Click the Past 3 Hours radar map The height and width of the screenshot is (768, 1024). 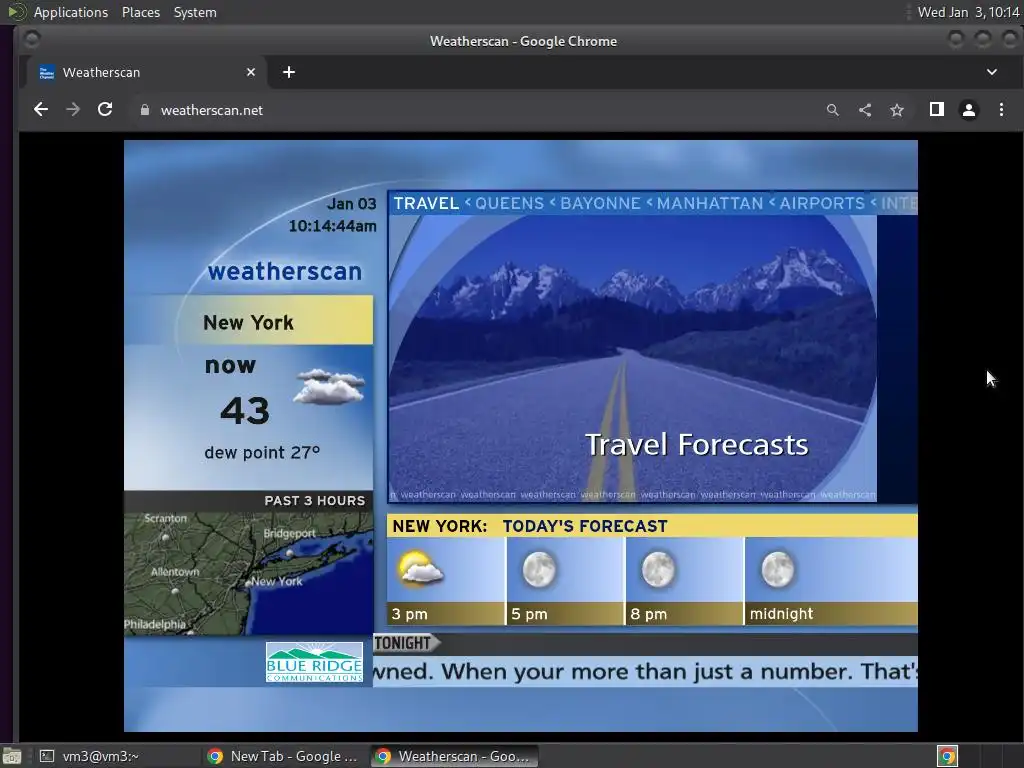pyautogui.click(x=248, y=573)
